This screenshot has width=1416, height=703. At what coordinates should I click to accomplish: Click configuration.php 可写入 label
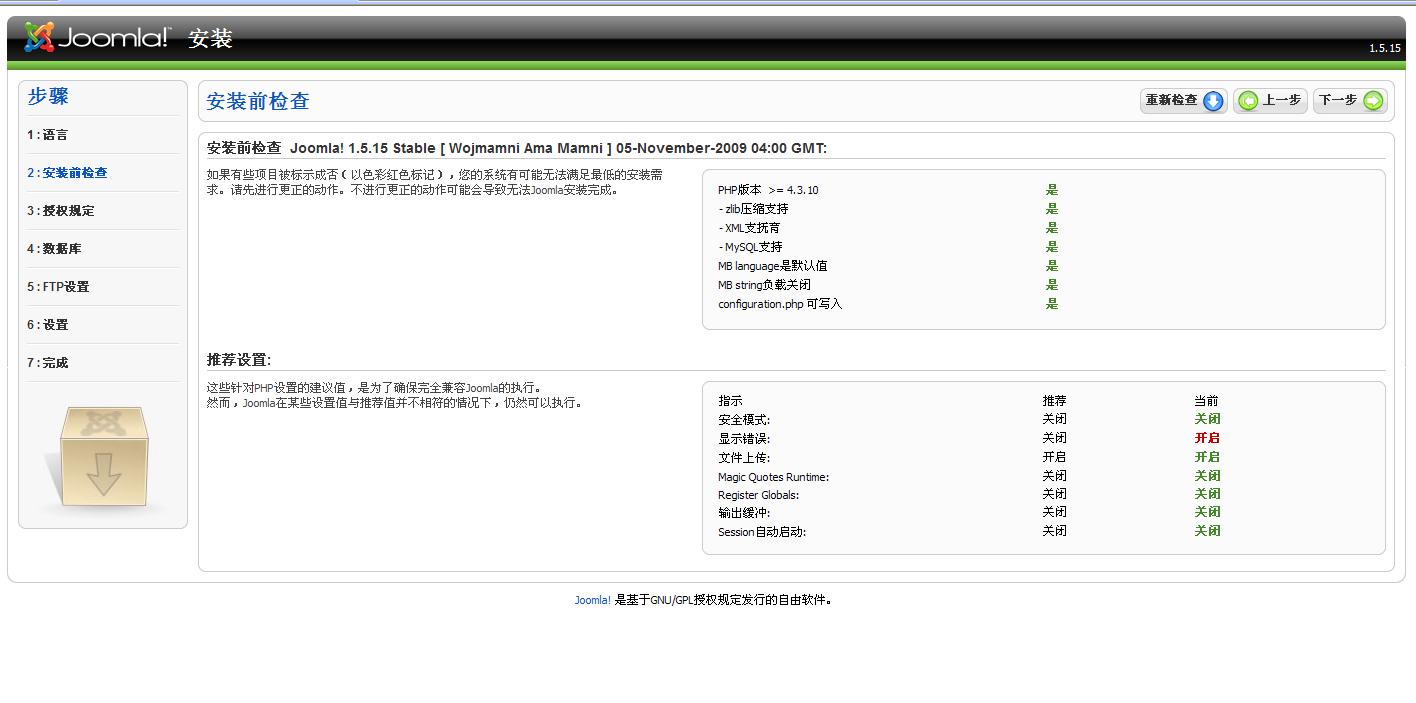point(780,304)
